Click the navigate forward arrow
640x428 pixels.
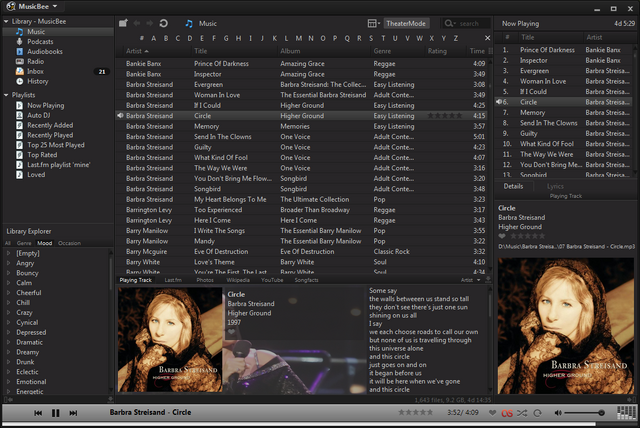pos(150,24)
